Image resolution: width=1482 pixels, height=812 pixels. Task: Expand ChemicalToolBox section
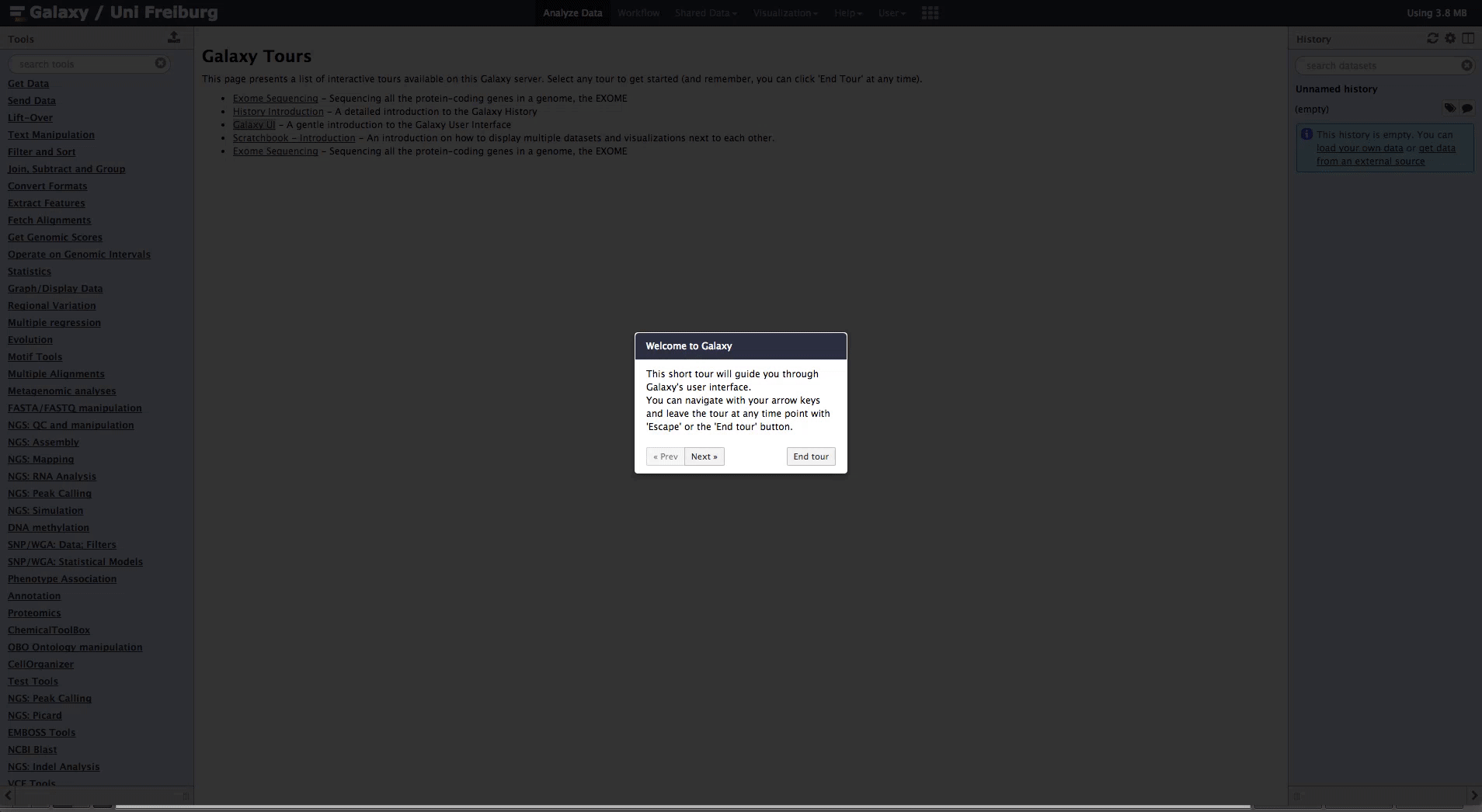tap(49, 630)
